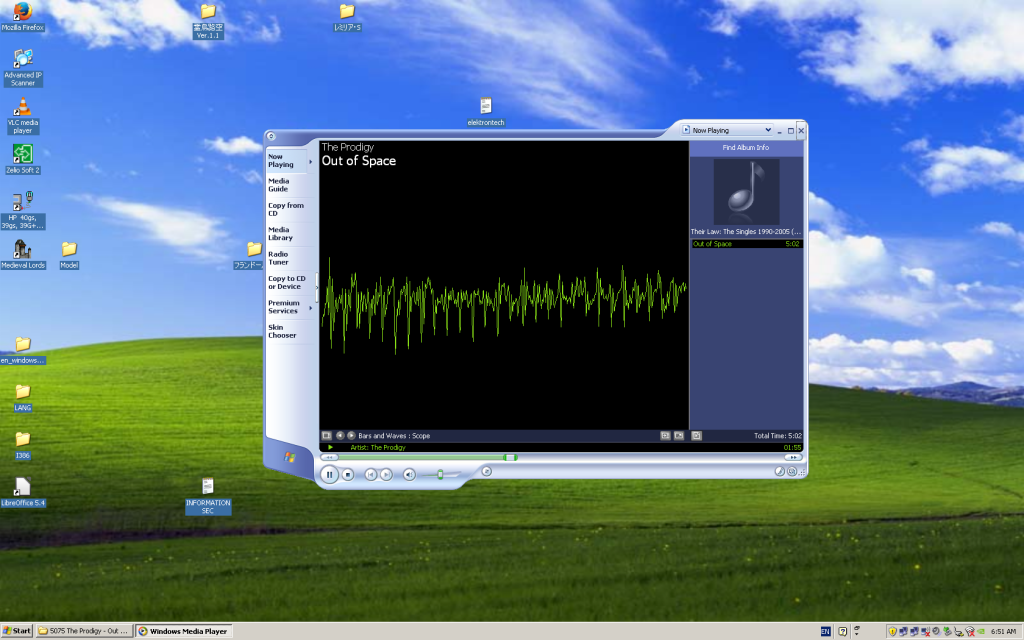1024x640 pixels.
Task: Mute the sound with the speaker button
Action: [409, 474]
